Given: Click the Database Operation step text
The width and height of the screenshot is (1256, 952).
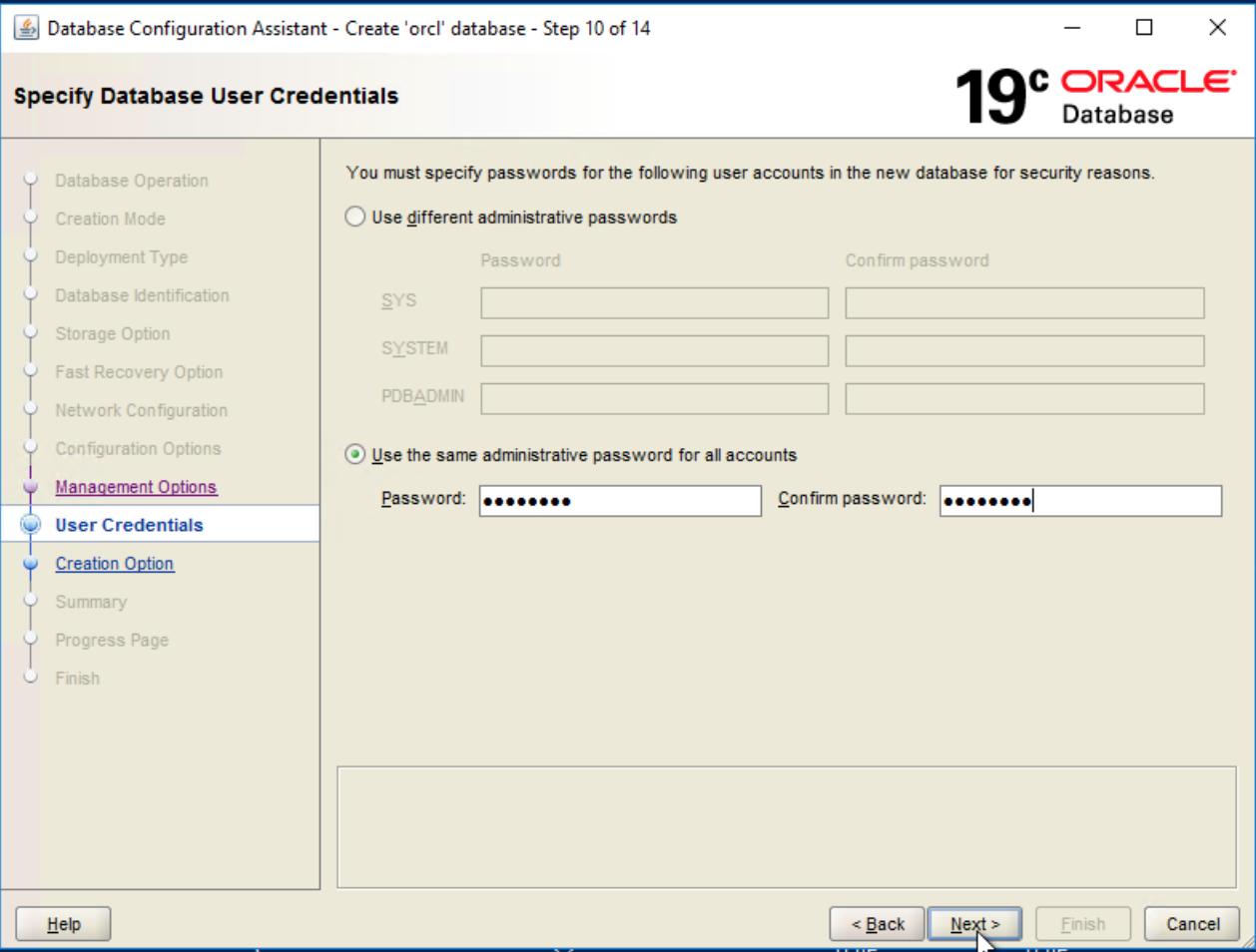Looking at the screenshot, I should [x=132, y=181].
